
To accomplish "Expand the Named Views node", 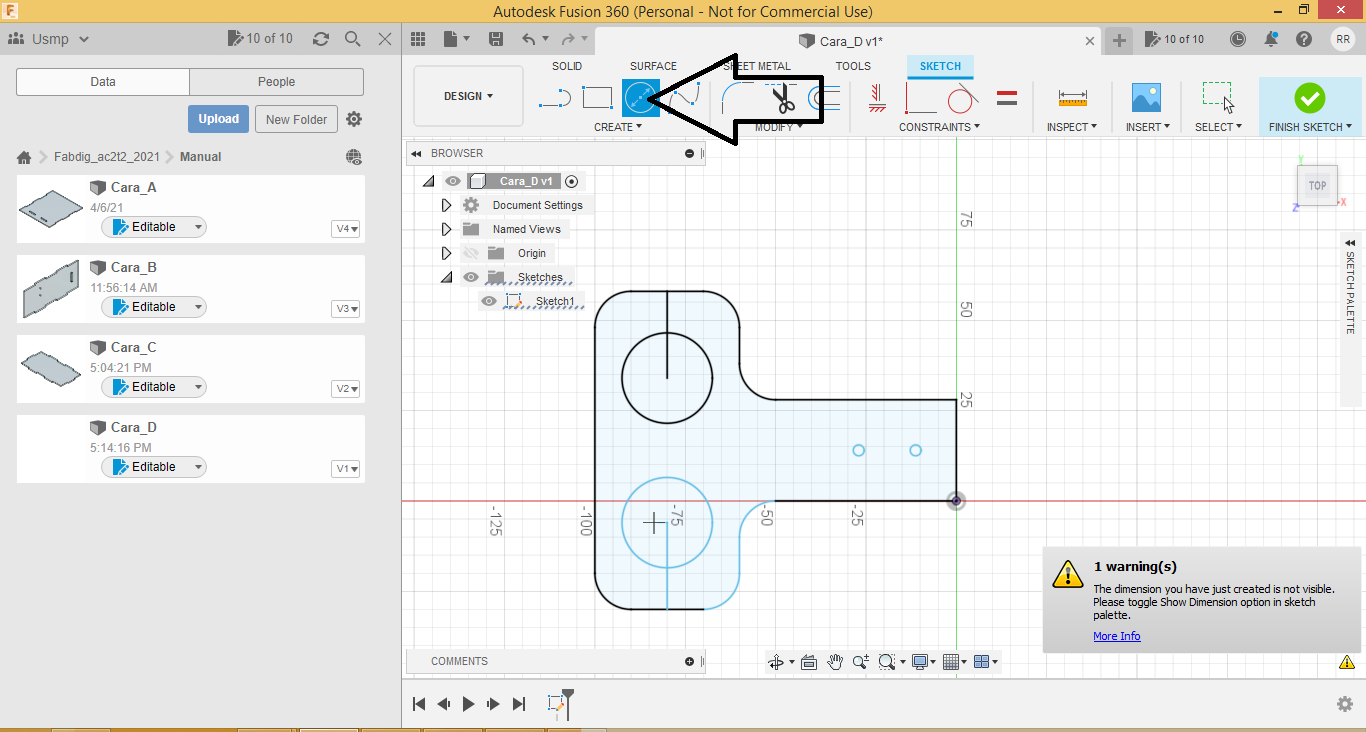I will [447, 229].
